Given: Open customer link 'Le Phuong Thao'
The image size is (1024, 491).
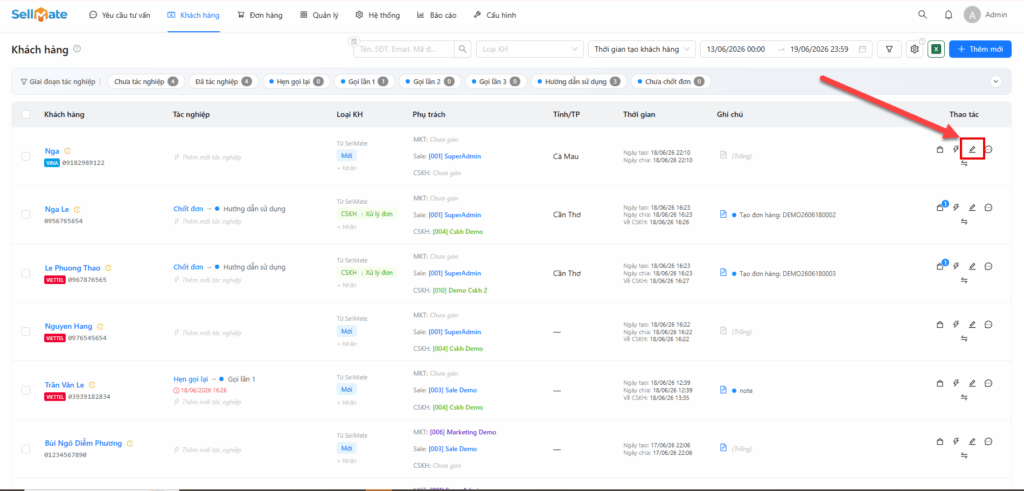Looking at the screenshot, I should 72,268.
